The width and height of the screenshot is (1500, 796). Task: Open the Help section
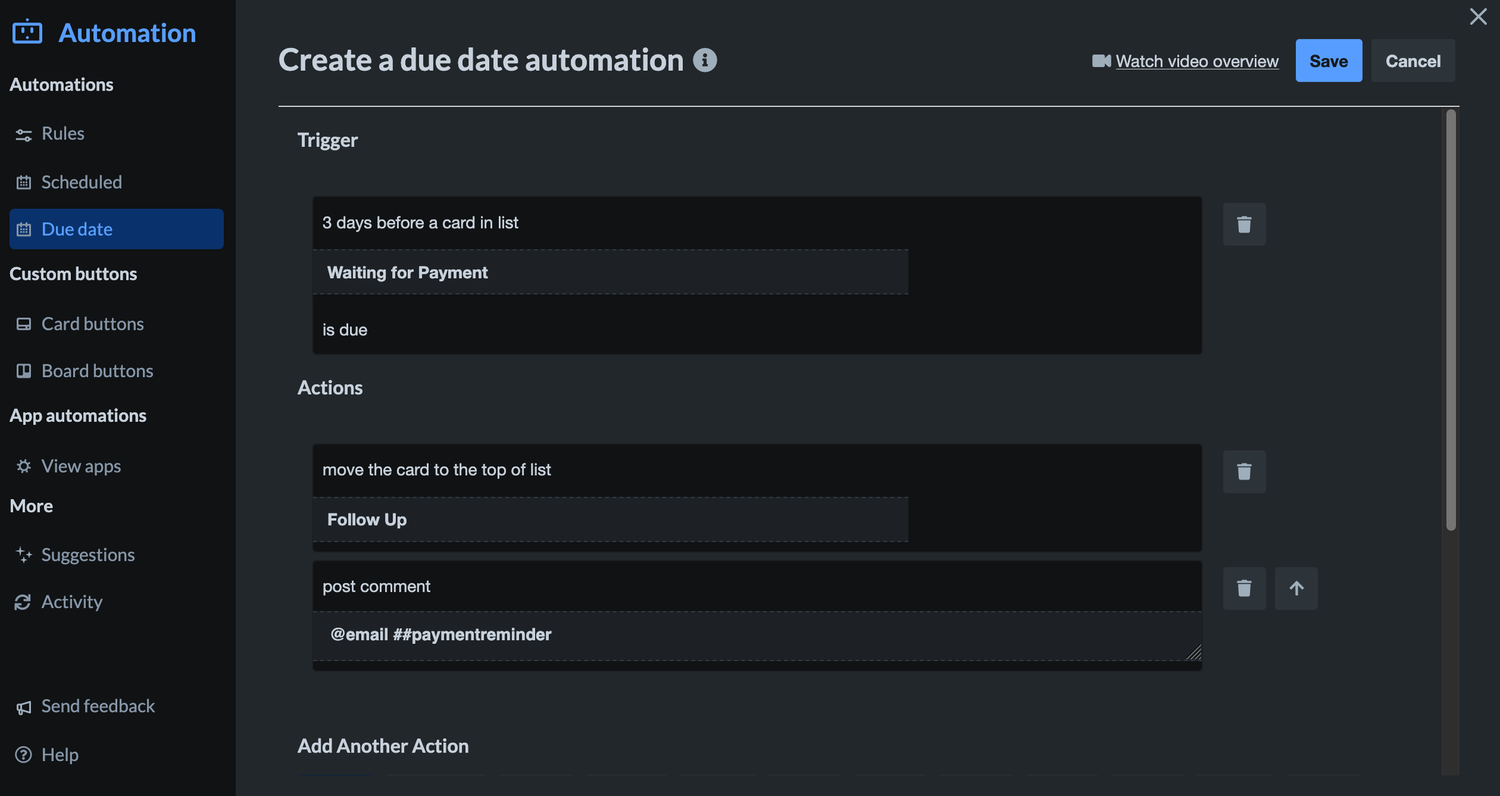(x=59, y=754)
